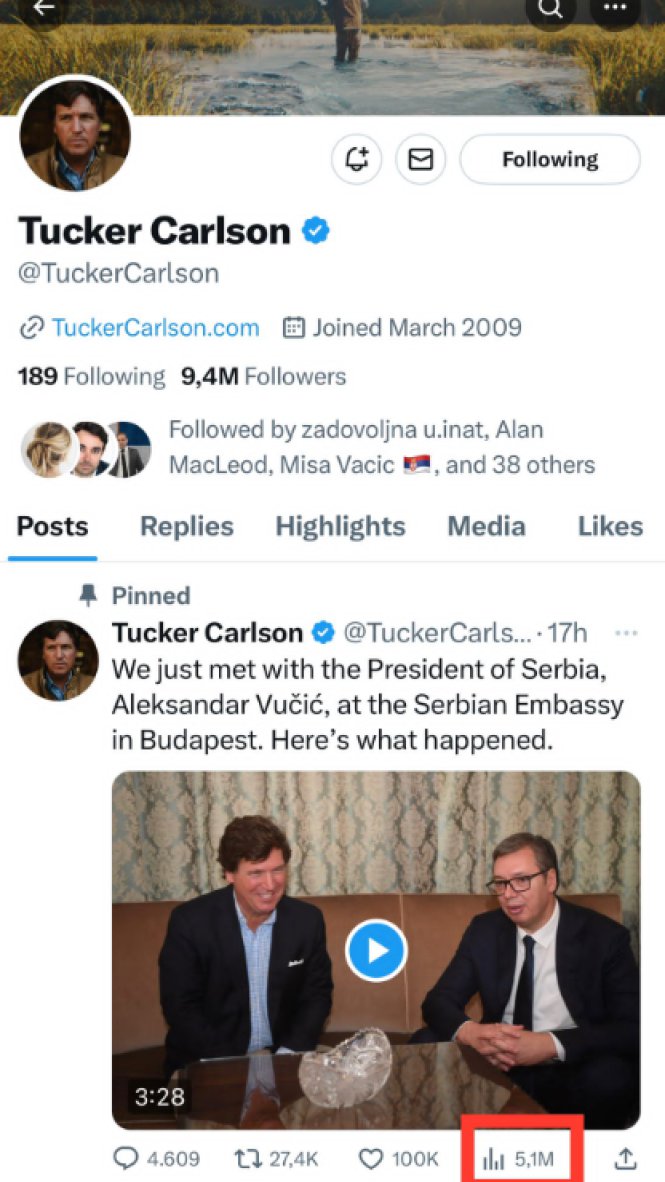665x1182 pixels.
Task: Tap the notification bell icon
Action: point(357,160)
